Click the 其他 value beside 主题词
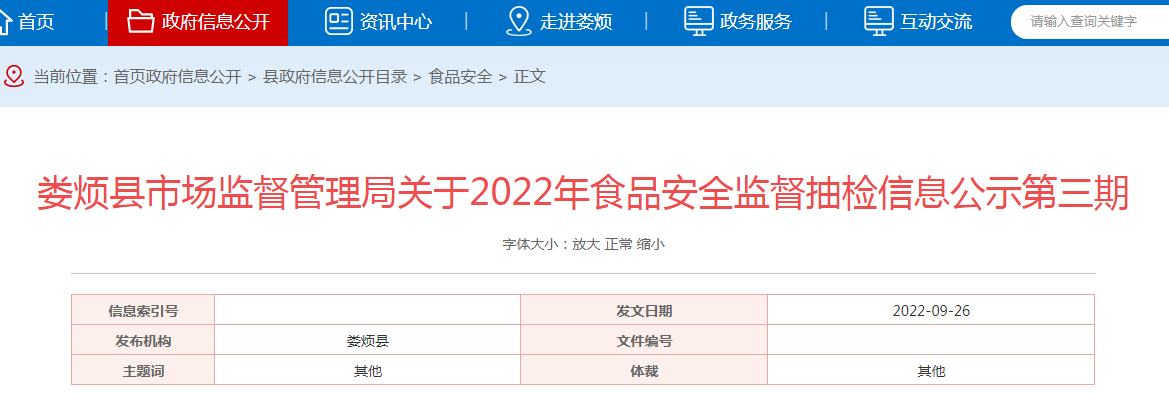The width and height of the screenshot is (1169, 394). [368, 370]
